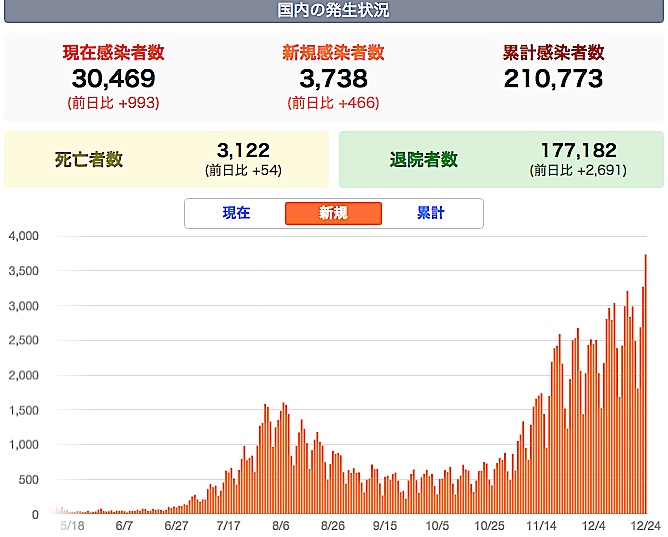This screenshot has width=668, height=537.
Task: Click the 10/5 date label
Action: pyautogui.click(x=437, y=526)
